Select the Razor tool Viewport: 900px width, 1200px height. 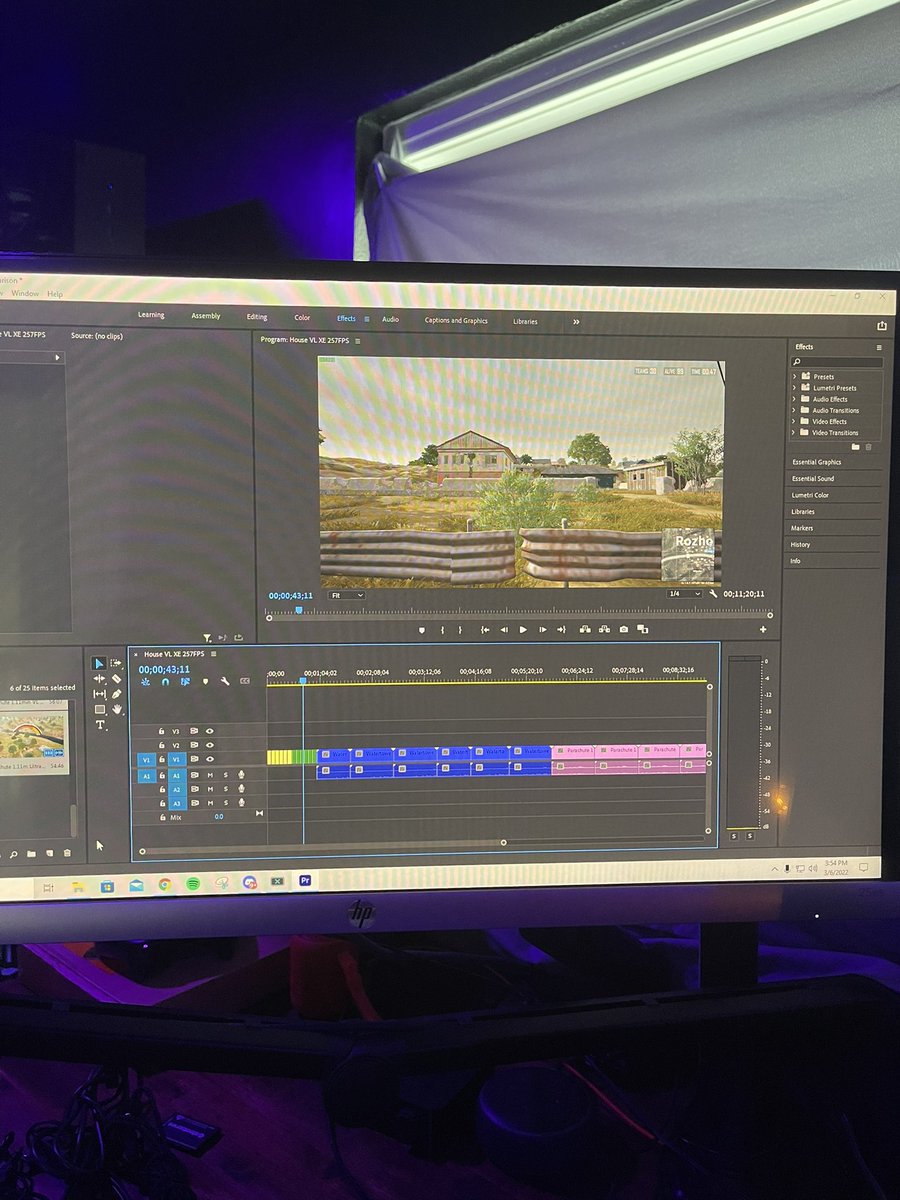pyautogui.click(x=117, y=678)
